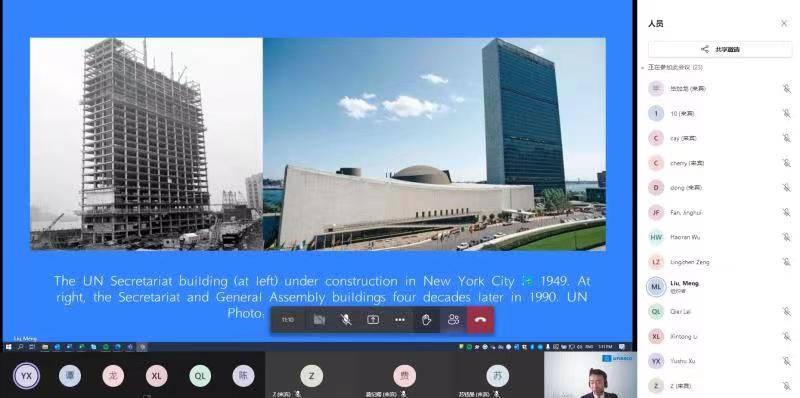Image resolution: width=800 pixels, height=398 pixels.
Task: Collapse the currently in meeting list
Action: 643,67
